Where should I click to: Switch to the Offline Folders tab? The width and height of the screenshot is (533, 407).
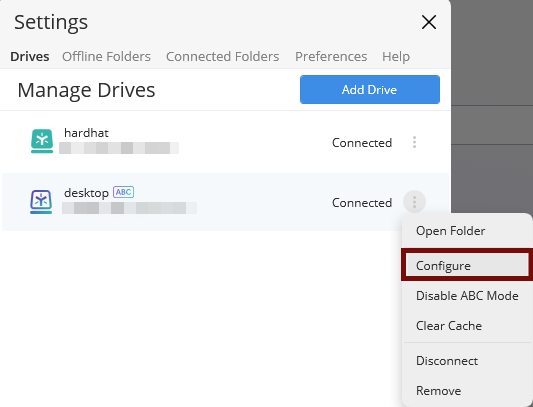pyautogui.click(x=106, y=56)
